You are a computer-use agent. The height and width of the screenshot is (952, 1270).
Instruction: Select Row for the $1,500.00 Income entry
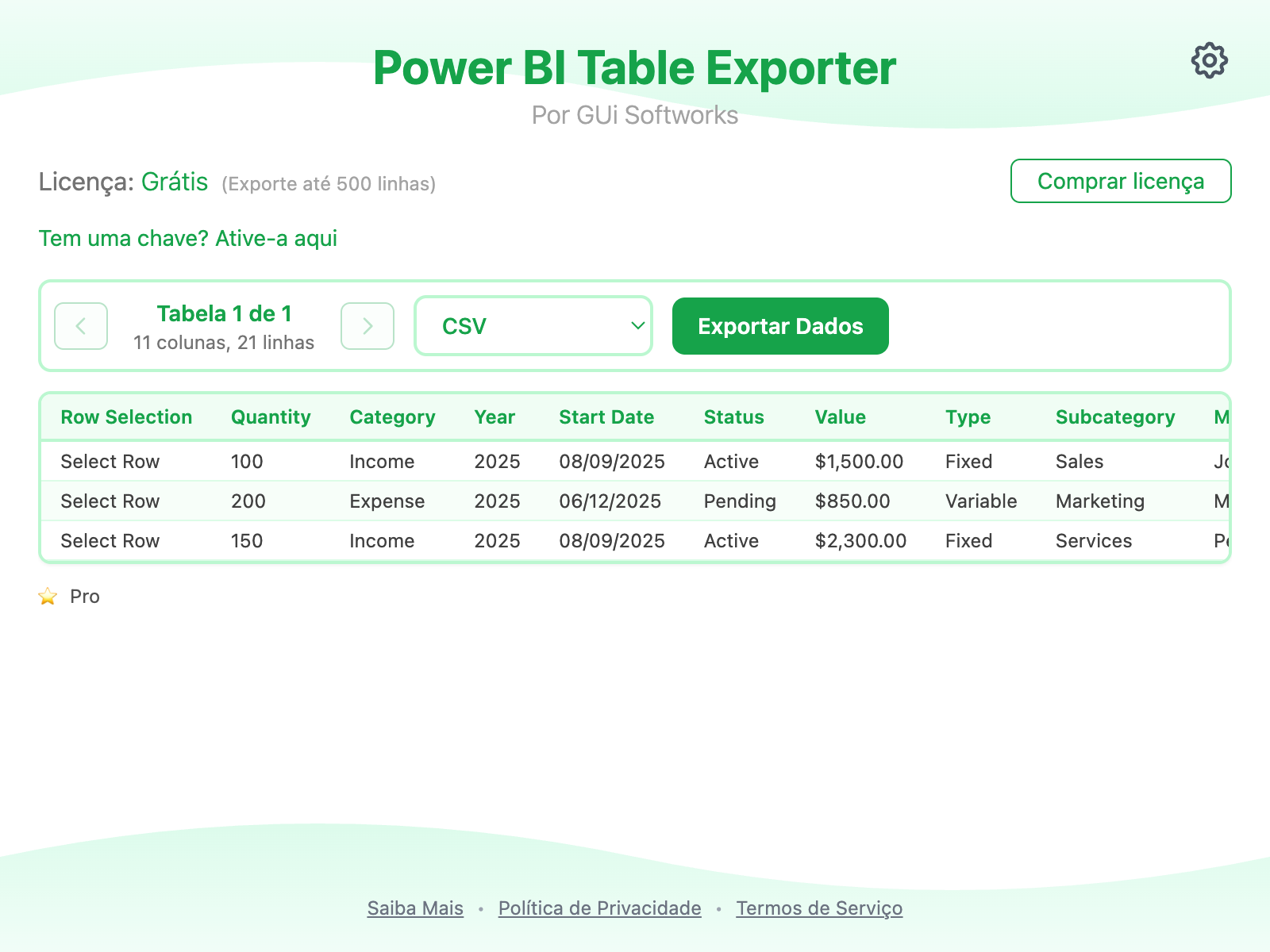click(x=110, y=461)
